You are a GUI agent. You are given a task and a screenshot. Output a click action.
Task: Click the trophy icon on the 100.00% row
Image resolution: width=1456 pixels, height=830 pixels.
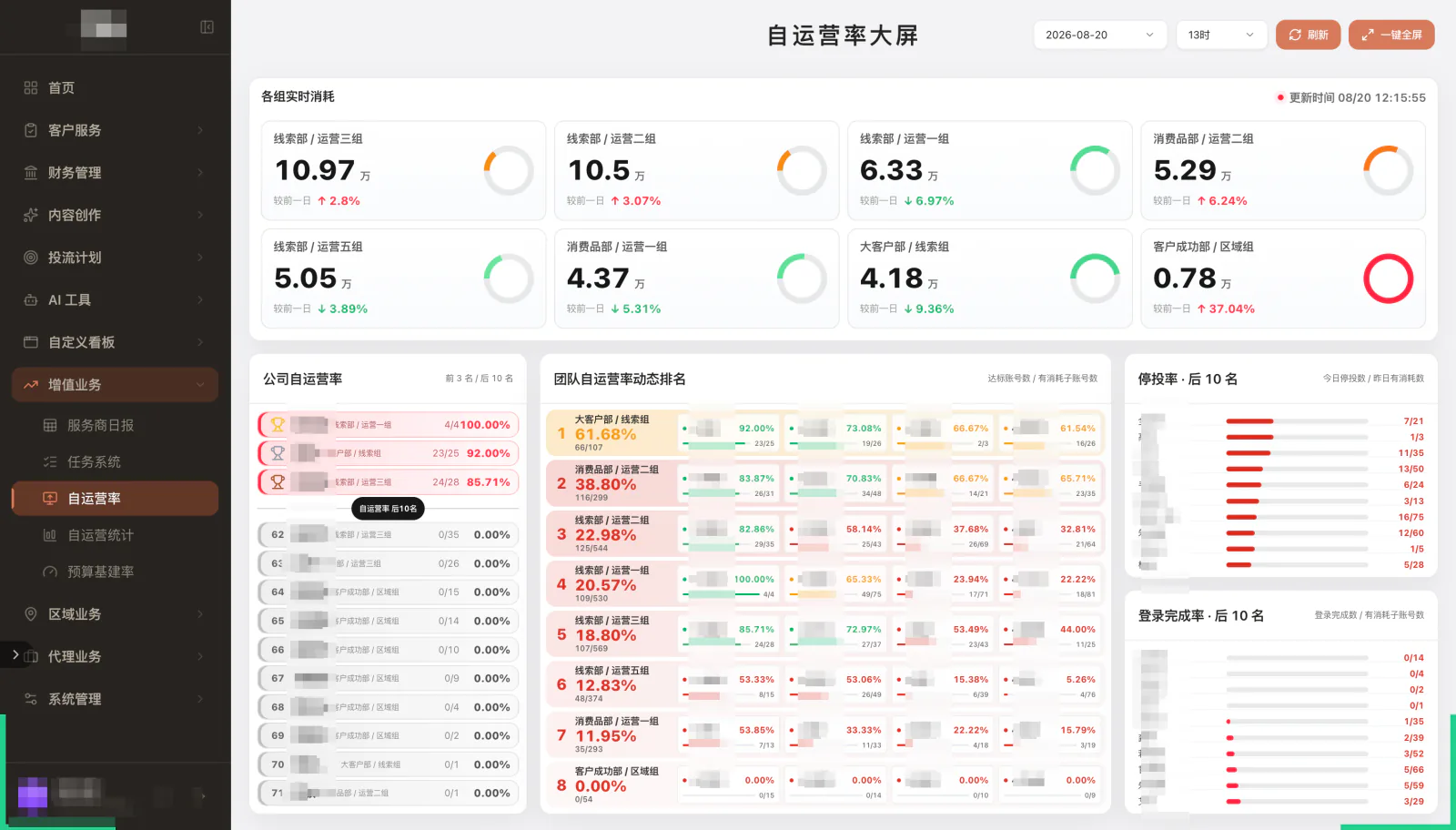click(x=278, y=424)
